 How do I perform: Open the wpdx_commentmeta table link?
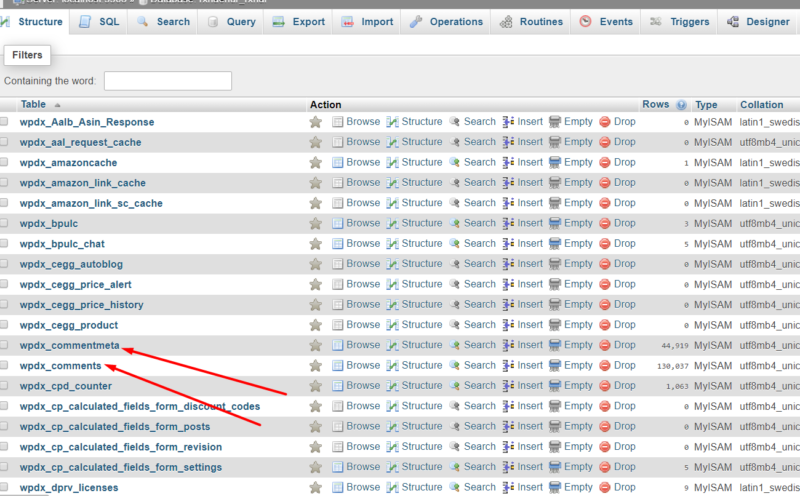tap(69, 345)
